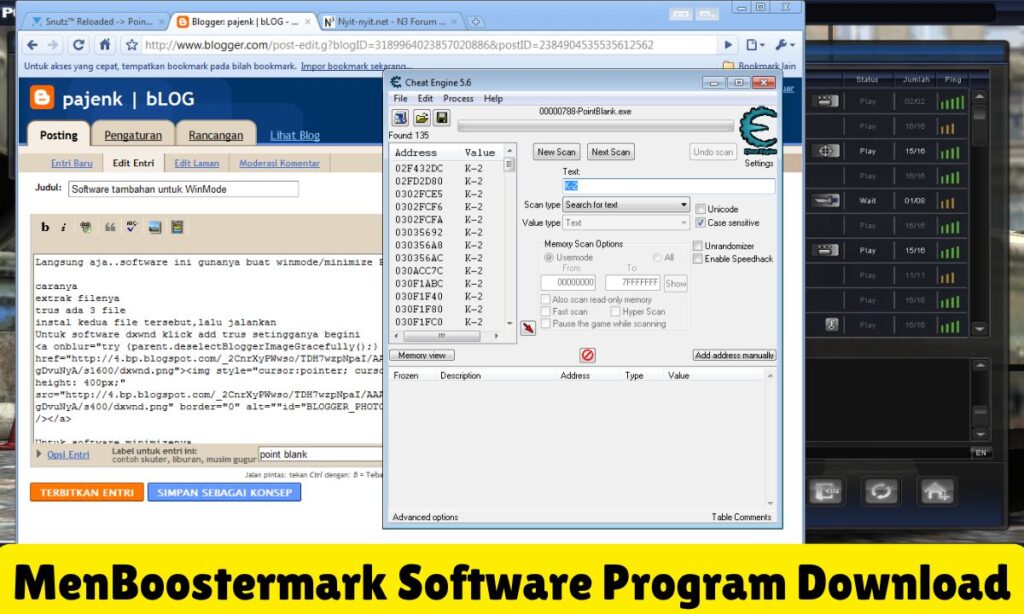Click the bold formatting icon in editor

(x=45, y=227)
